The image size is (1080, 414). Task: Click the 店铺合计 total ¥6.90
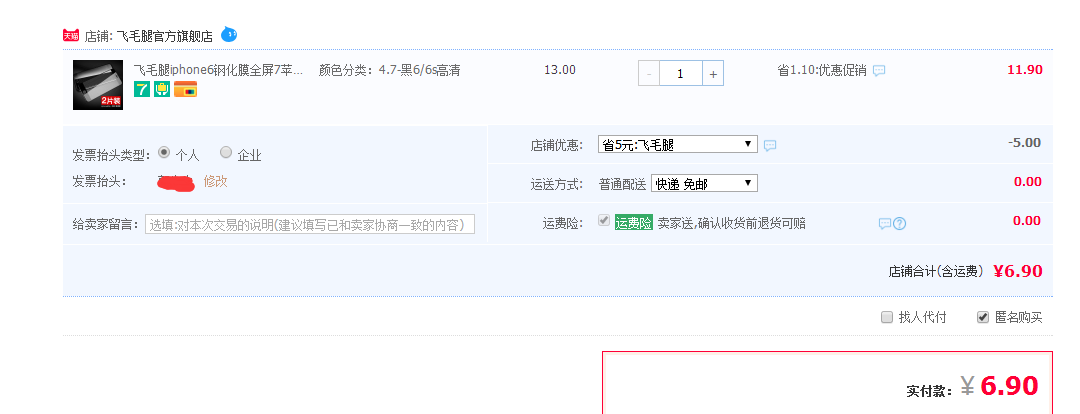pyautogui.click(x=1018, y=271)
